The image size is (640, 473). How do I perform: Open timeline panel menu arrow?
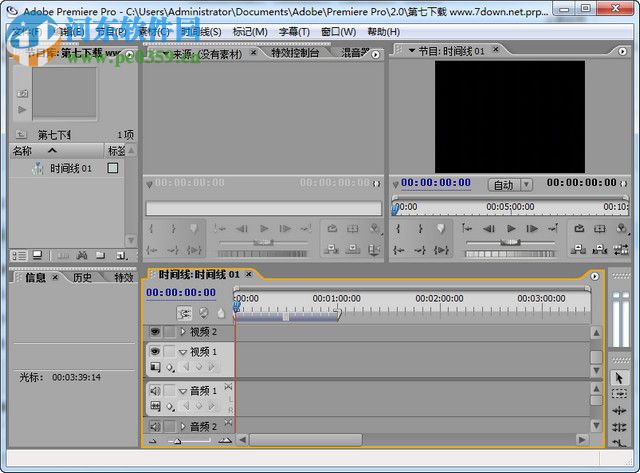(x=595, y=276)
